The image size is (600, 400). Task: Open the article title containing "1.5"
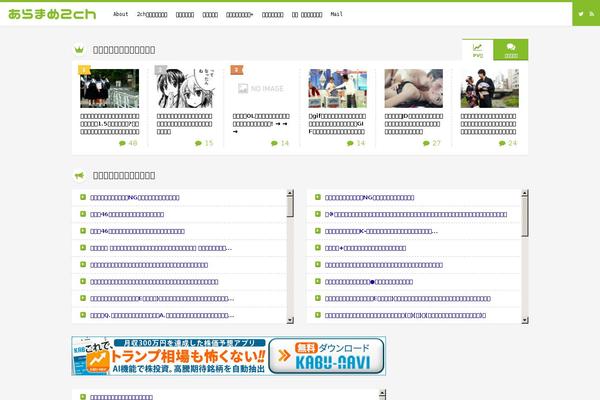click(109, 124)
